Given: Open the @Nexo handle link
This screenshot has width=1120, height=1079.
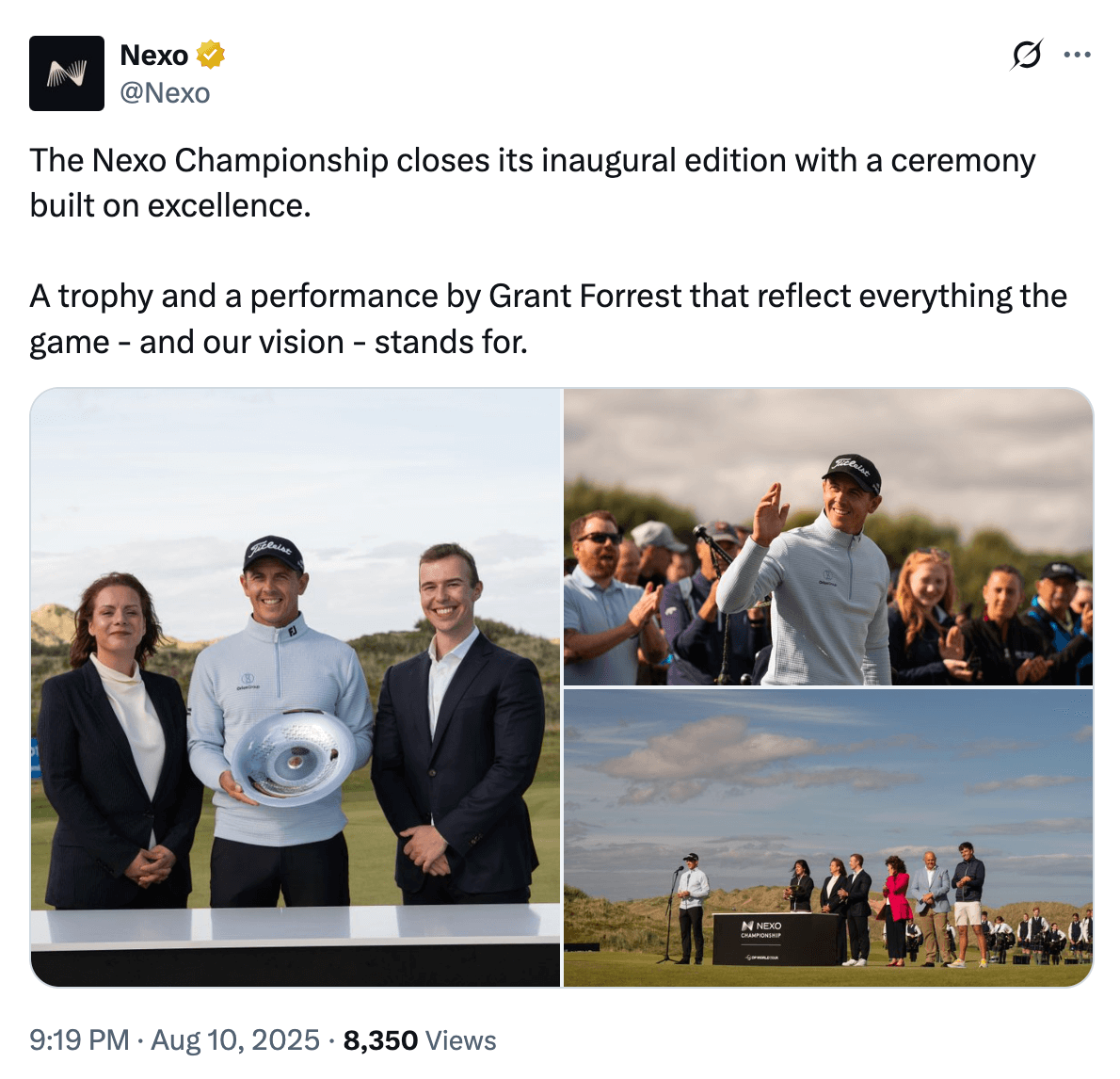Looking at the screenshot, I should (165, 93).
